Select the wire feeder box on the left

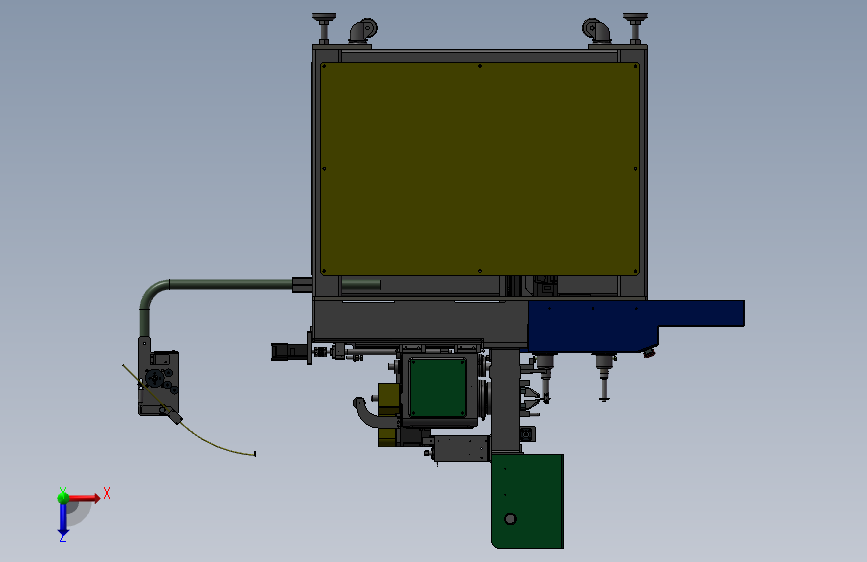pyautogui.click(x=158, y=382)
